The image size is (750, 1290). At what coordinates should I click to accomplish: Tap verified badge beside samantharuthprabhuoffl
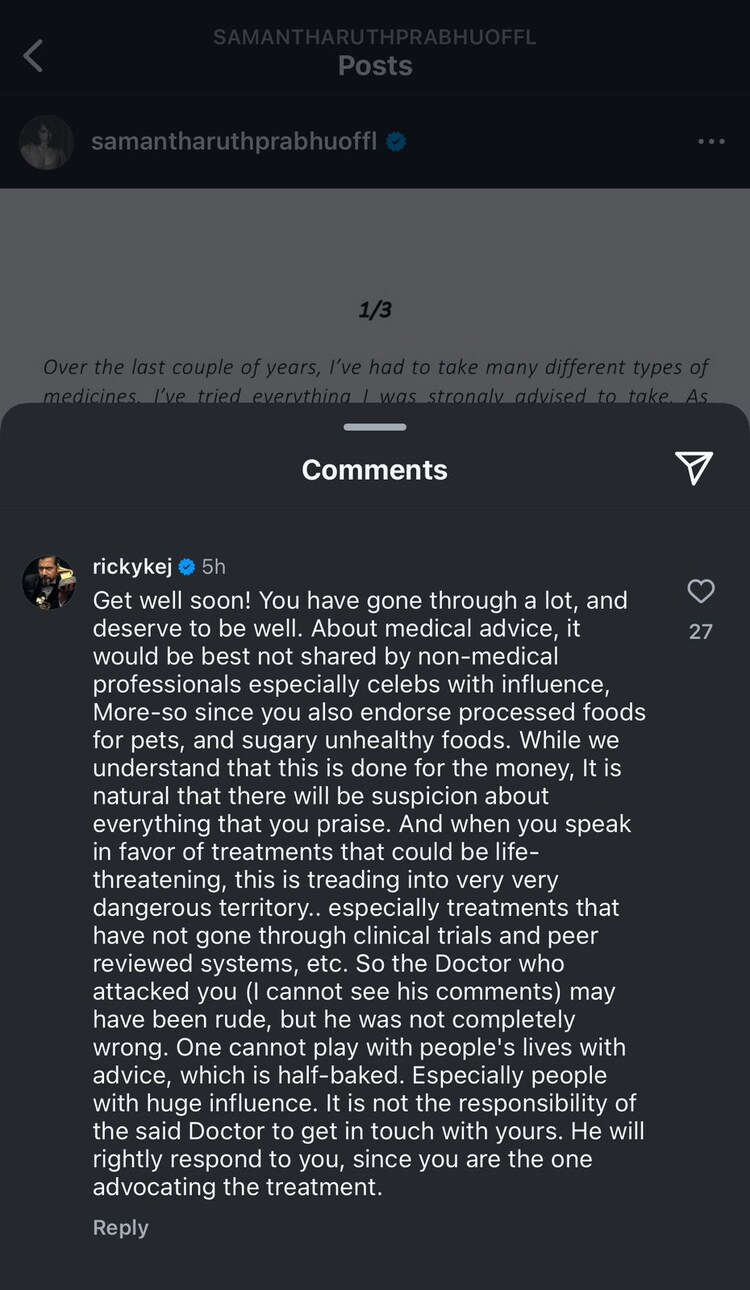coord(397,142)
